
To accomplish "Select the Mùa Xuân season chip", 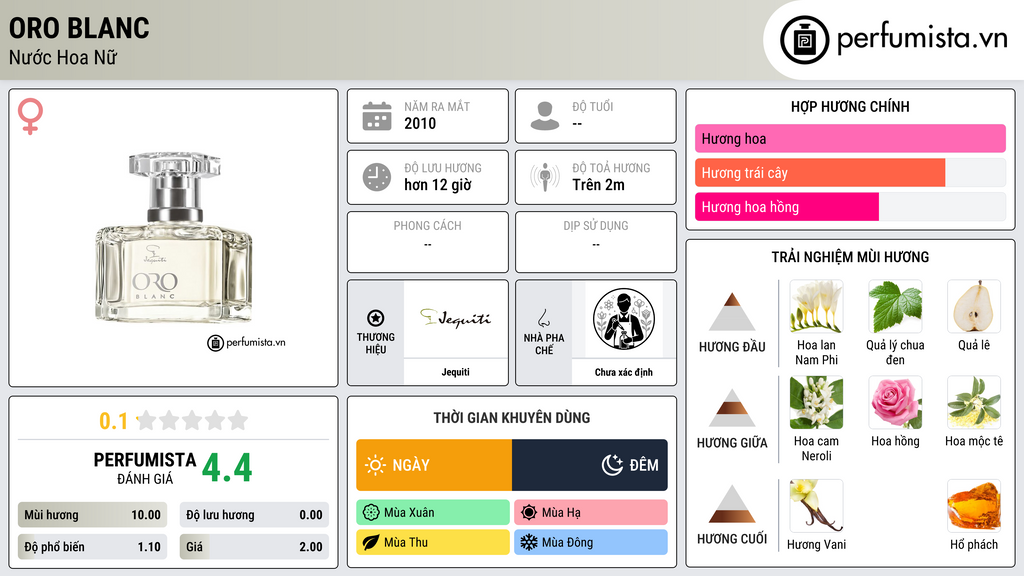I will tap(433, 513).
